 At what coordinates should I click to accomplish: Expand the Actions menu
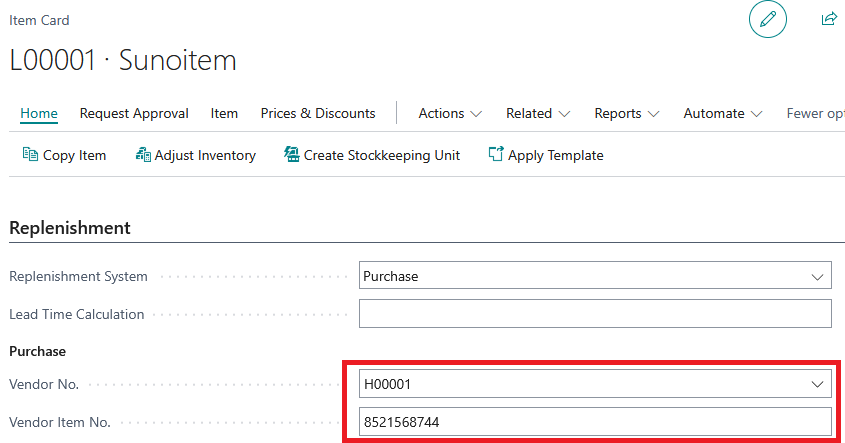coord(450,114)
